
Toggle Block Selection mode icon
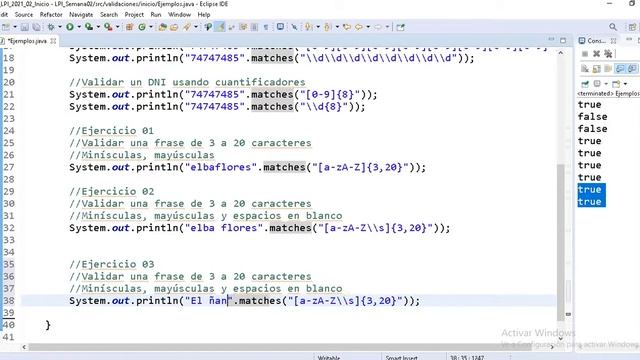point(254,27)
